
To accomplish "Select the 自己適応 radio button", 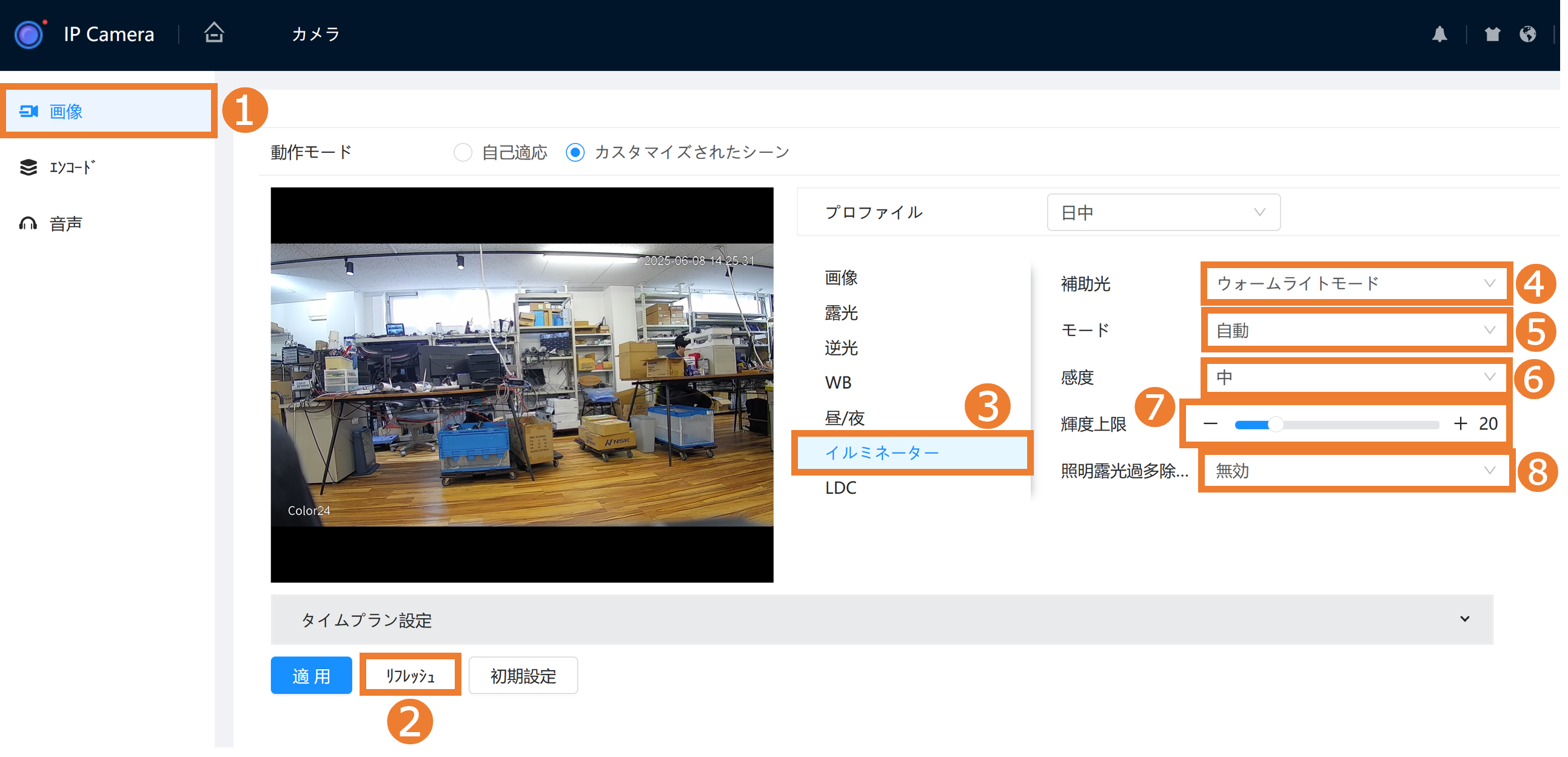I will pyautogui.click(x=463, y=152).
